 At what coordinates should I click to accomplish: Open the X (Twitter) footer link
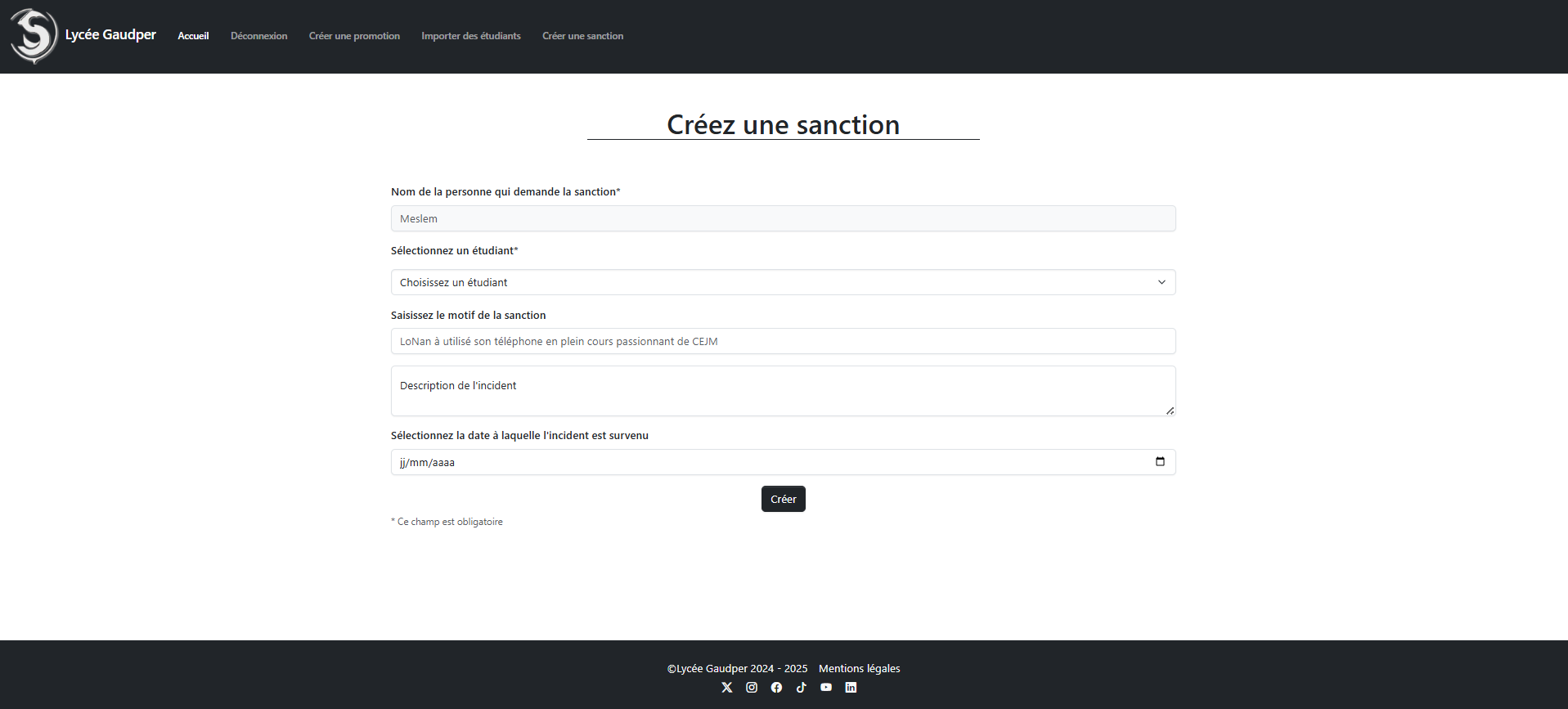coord(726,688)
